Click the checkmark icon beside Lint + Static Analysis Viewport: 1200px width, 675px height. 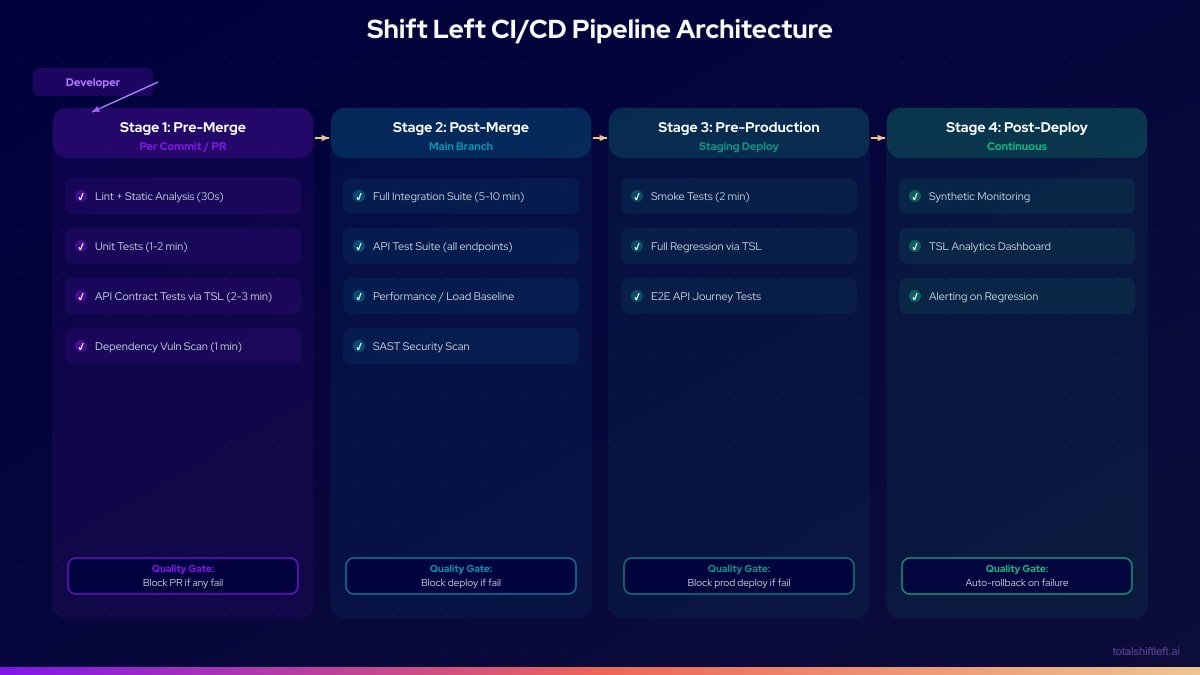[x=81, y=196]
